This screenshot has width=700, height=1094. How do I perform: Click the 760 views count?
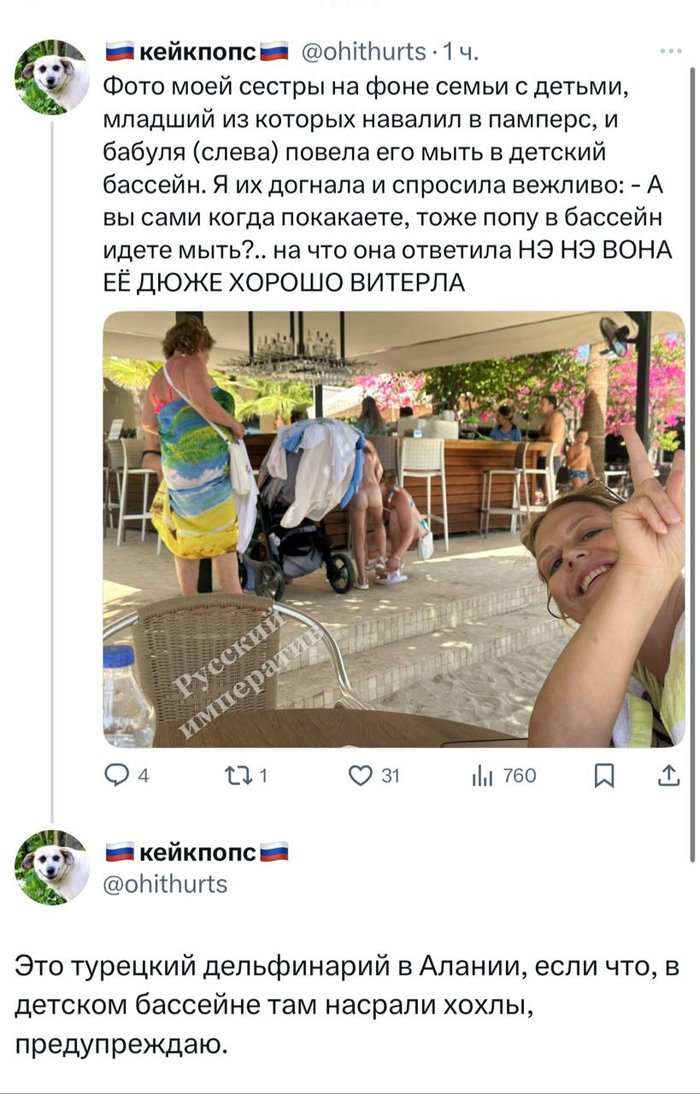pyautogui.click(x=519, y=776)
